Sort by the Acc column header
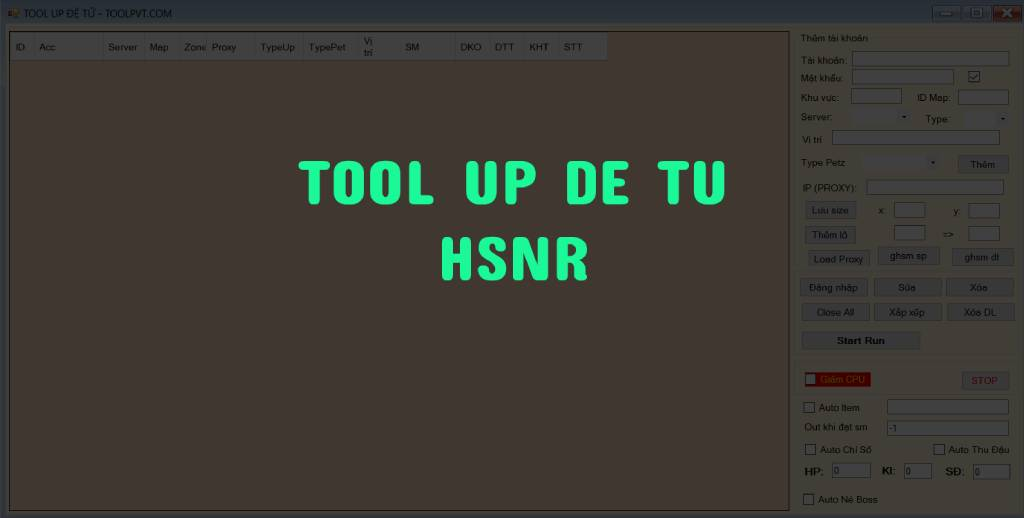The height and width of the screenshot is (518, 1024). tap(68, 47)
